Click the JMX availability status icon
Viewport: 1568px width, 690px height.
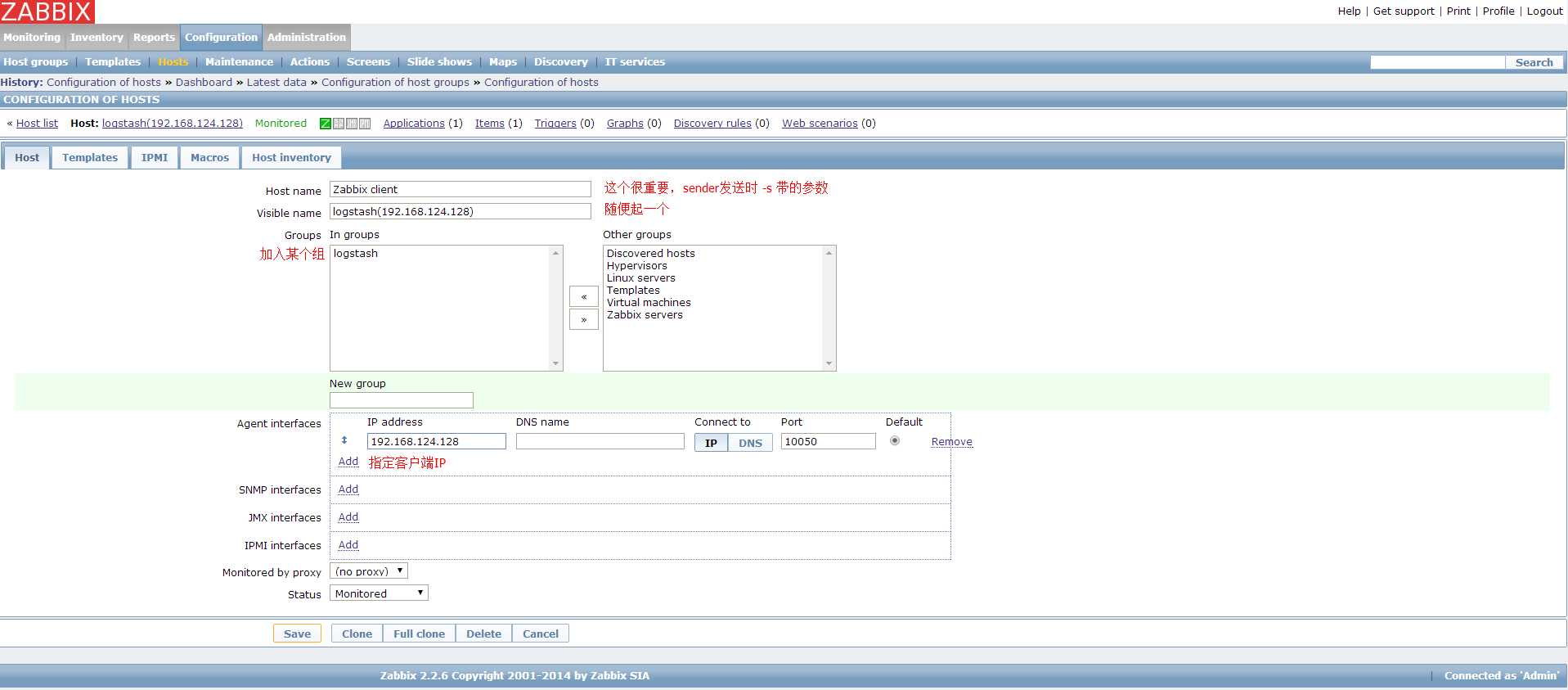point(352,124)
